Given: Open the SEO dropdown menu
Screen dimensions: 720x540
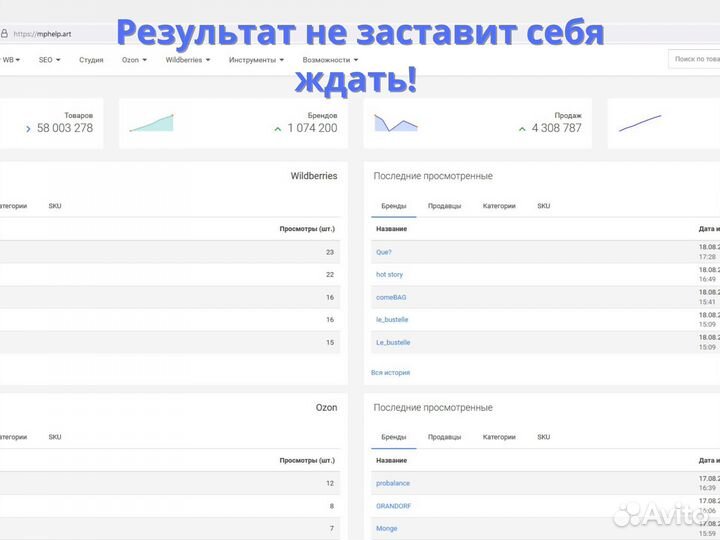Looking at the screenshot, I should pyautogui.click(x=50, y=60).
